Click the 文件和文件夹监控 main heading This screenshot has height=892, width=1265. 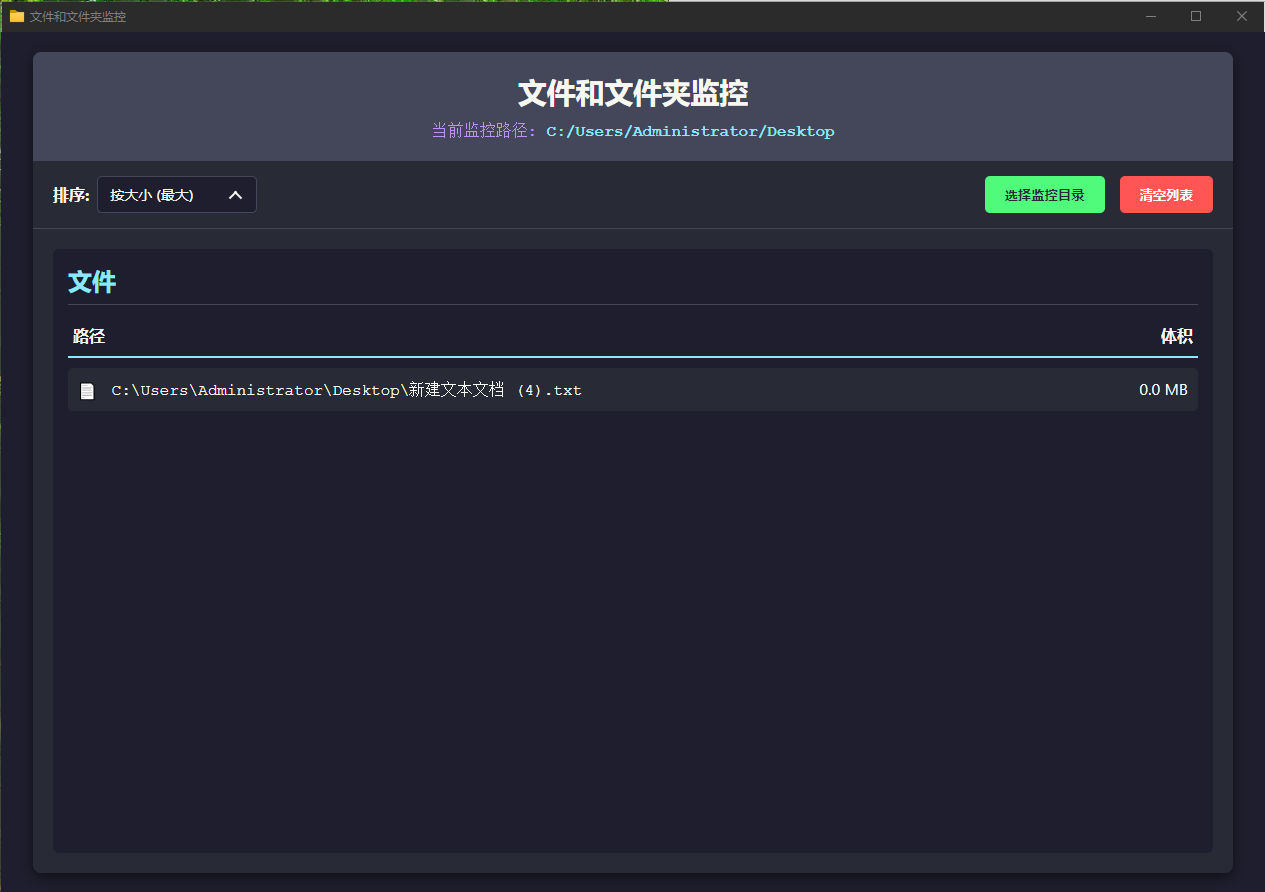(x=632, y=94)
